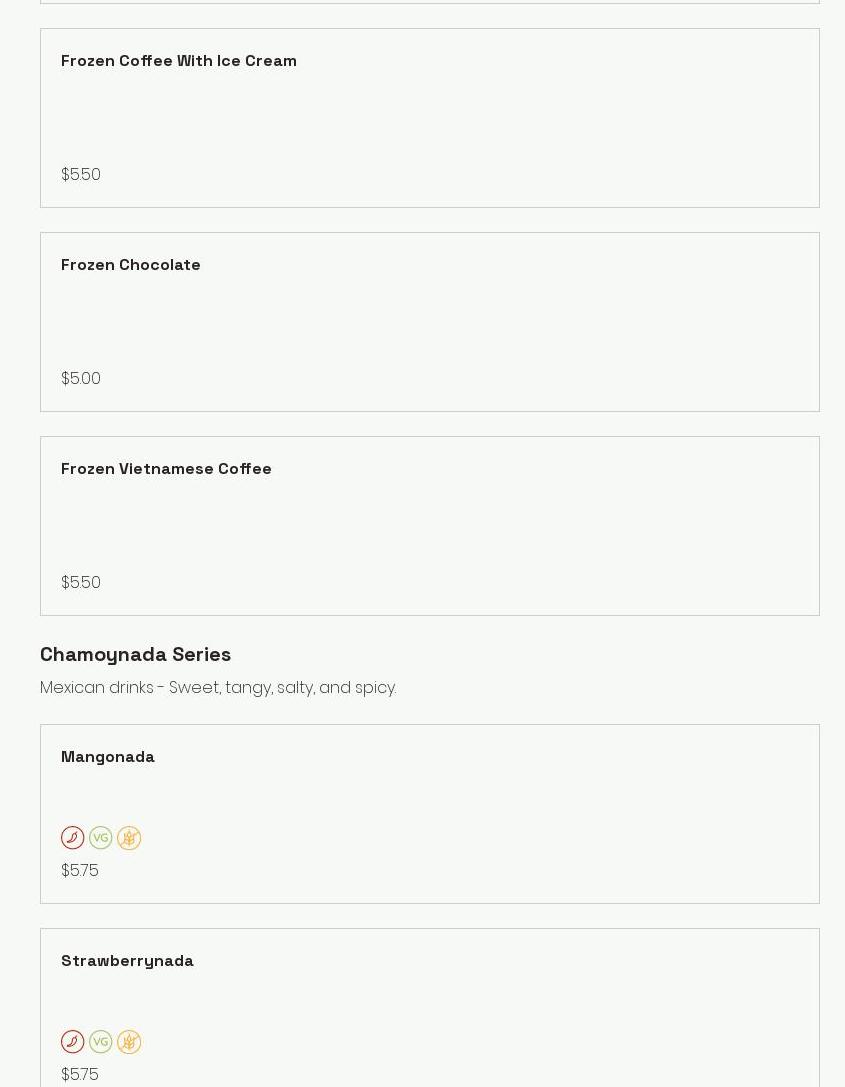Select the Frozen Chocolate menu card
The height and width of the screenshot is (1087, 845).
pos(430,322)
